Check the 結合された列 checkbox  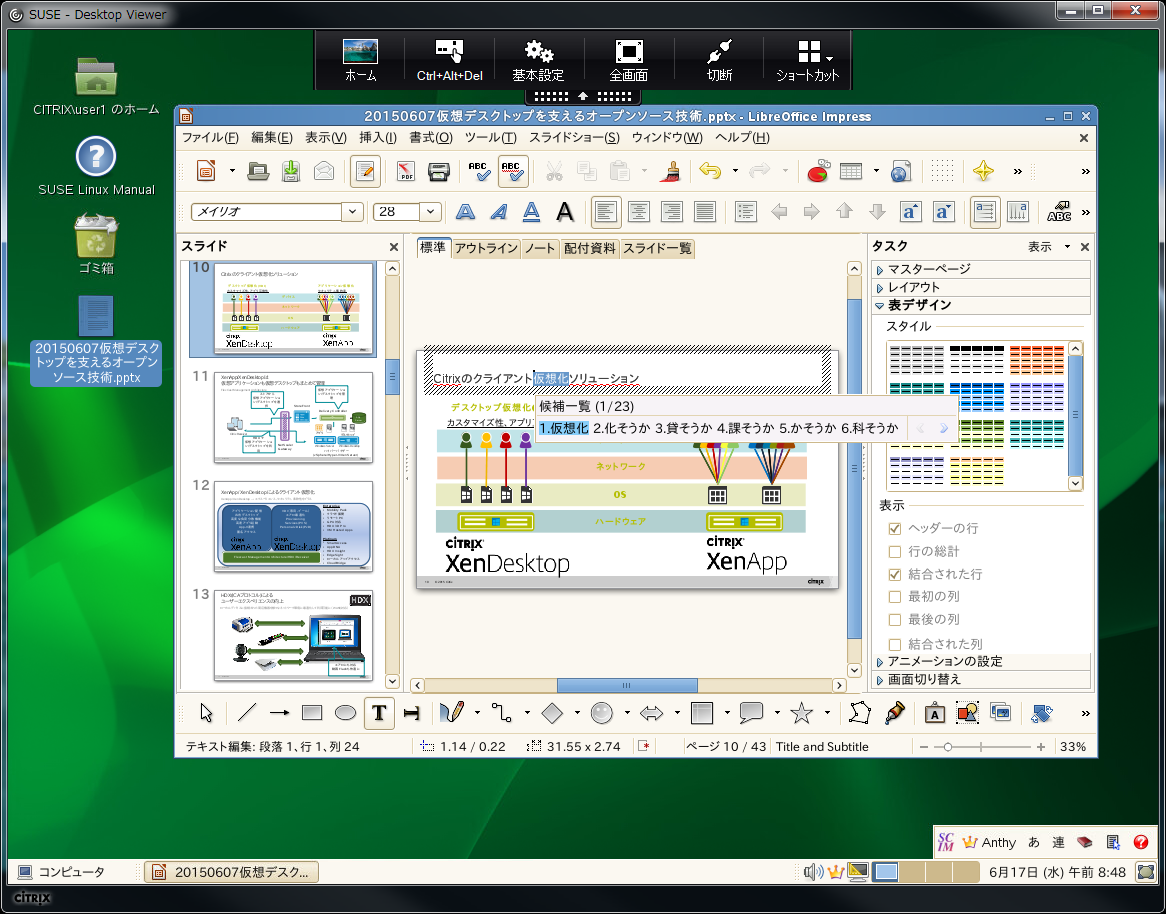(895, 644)
